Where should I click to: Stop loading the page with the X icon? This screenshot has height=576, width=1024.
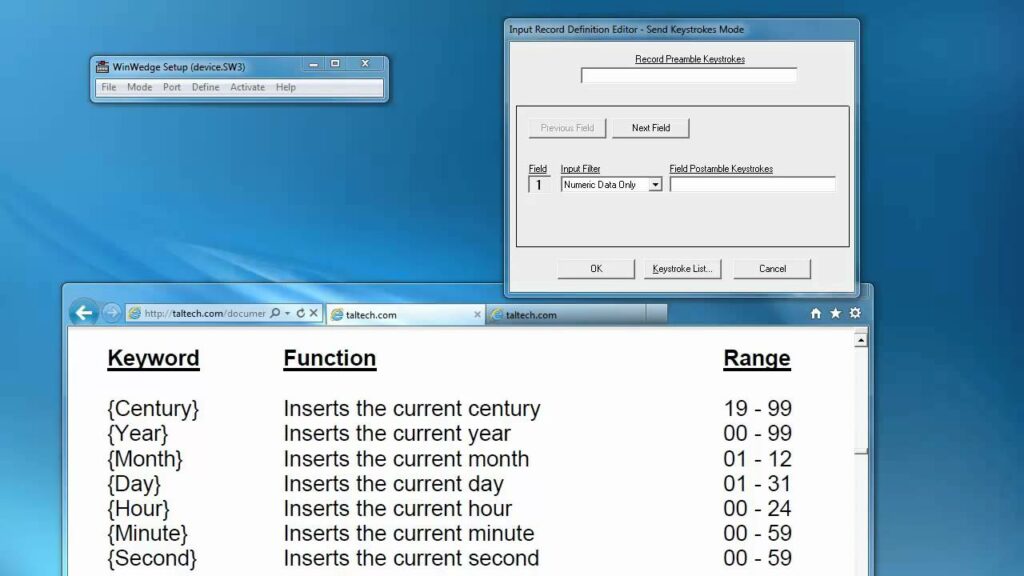click(312, 313)
